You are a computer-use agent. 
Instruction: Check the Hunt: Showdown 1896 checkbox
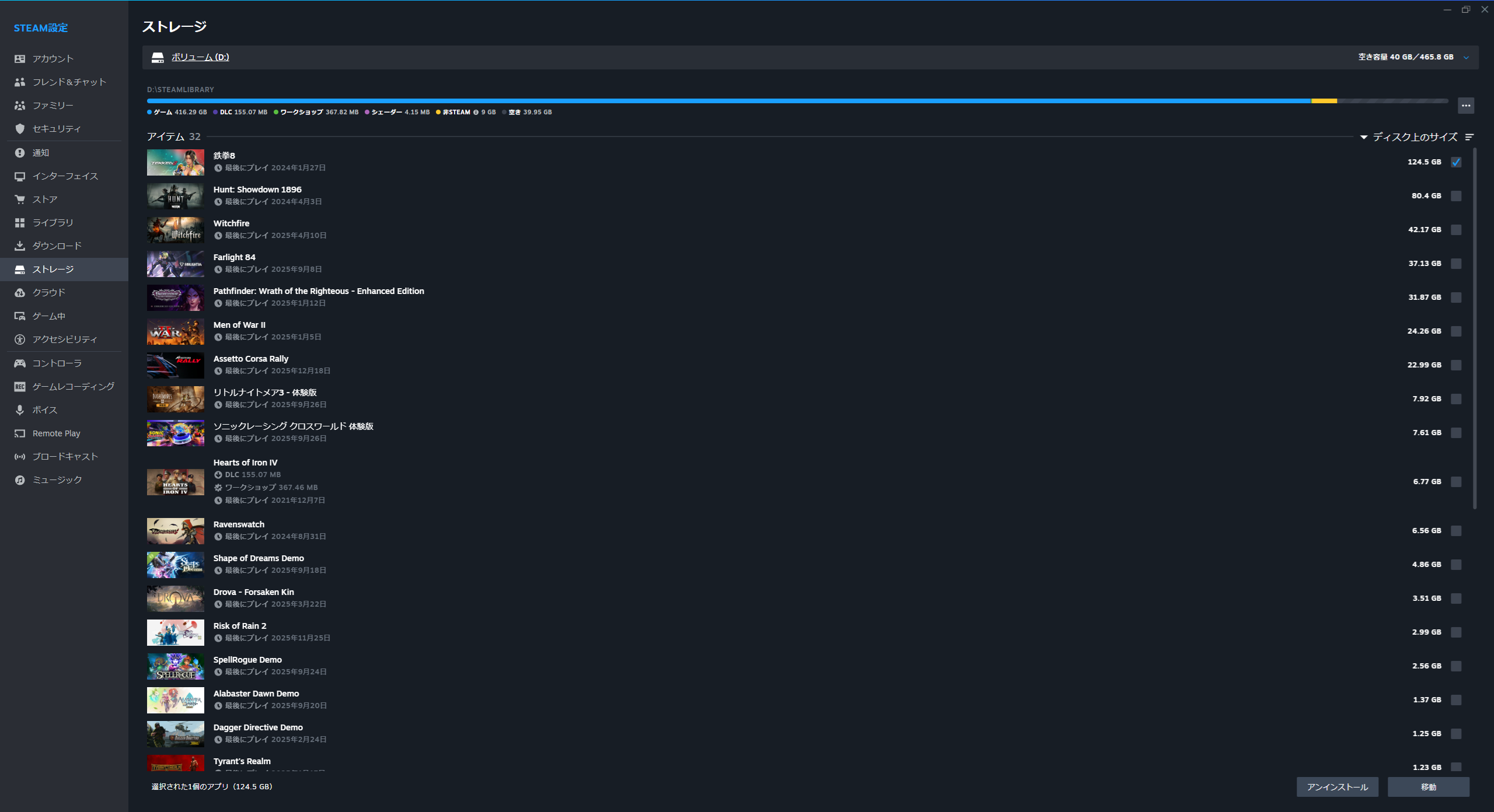tap(1456, 196)
